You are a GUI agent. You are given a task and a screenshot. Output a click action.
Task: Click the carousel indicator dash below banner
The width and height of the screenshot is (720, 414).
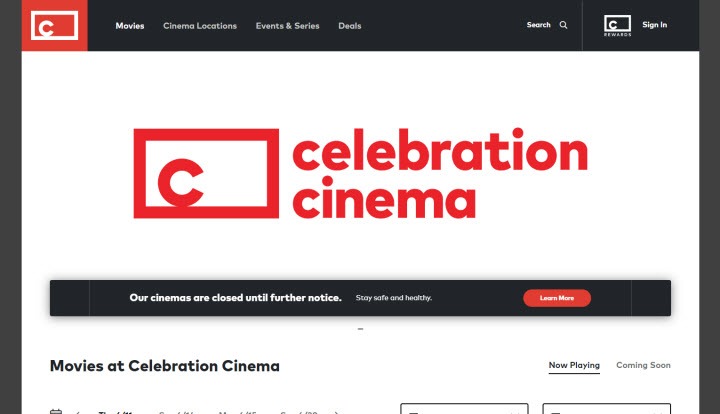[360, 329]
